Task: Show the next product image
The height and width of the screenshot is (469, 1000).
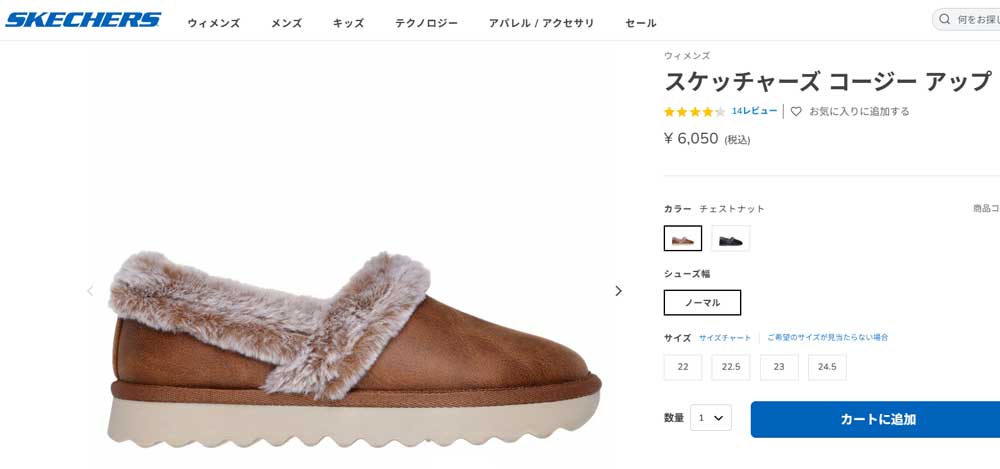Action: pos(618,291)
